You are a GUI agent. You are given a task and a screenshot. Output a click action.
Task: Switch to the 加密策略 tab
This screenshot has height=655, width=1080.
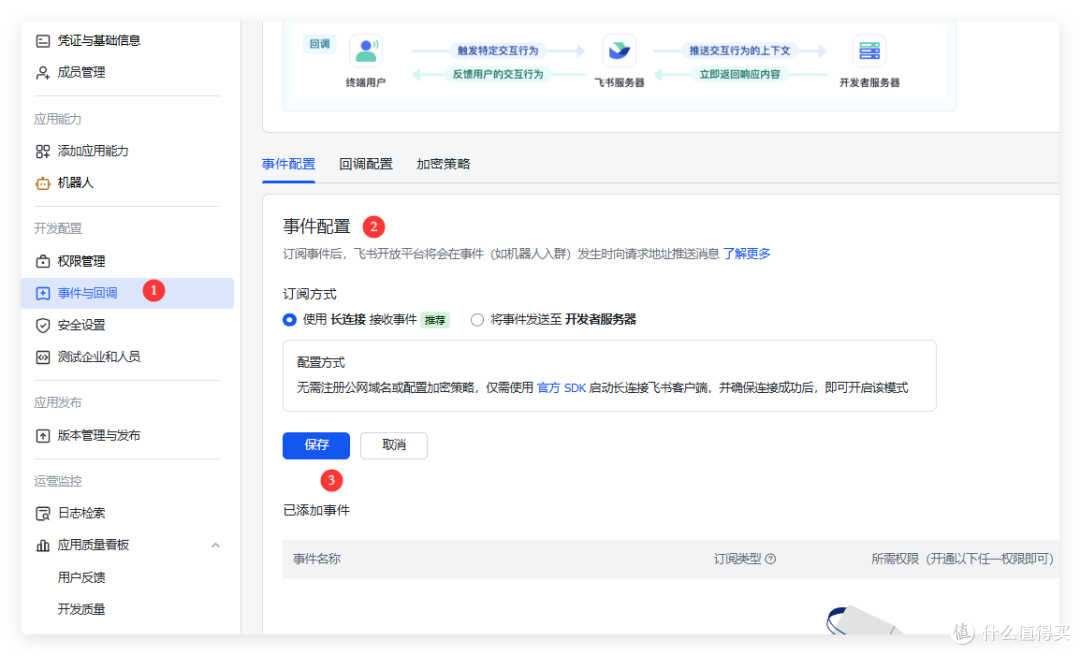pos(443,164)
